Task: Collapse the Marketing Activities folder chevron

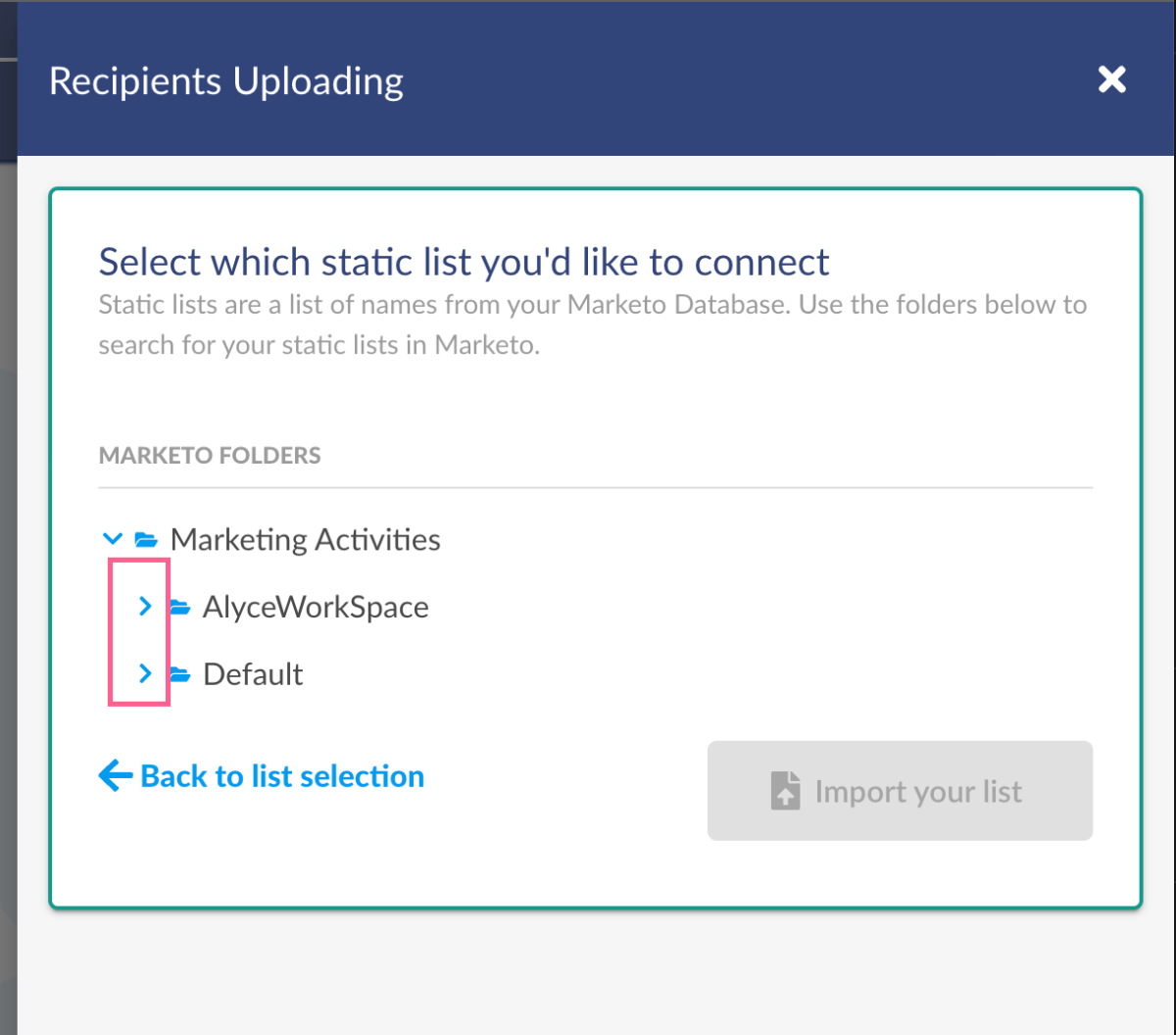Action: click(x=113, y=539)
